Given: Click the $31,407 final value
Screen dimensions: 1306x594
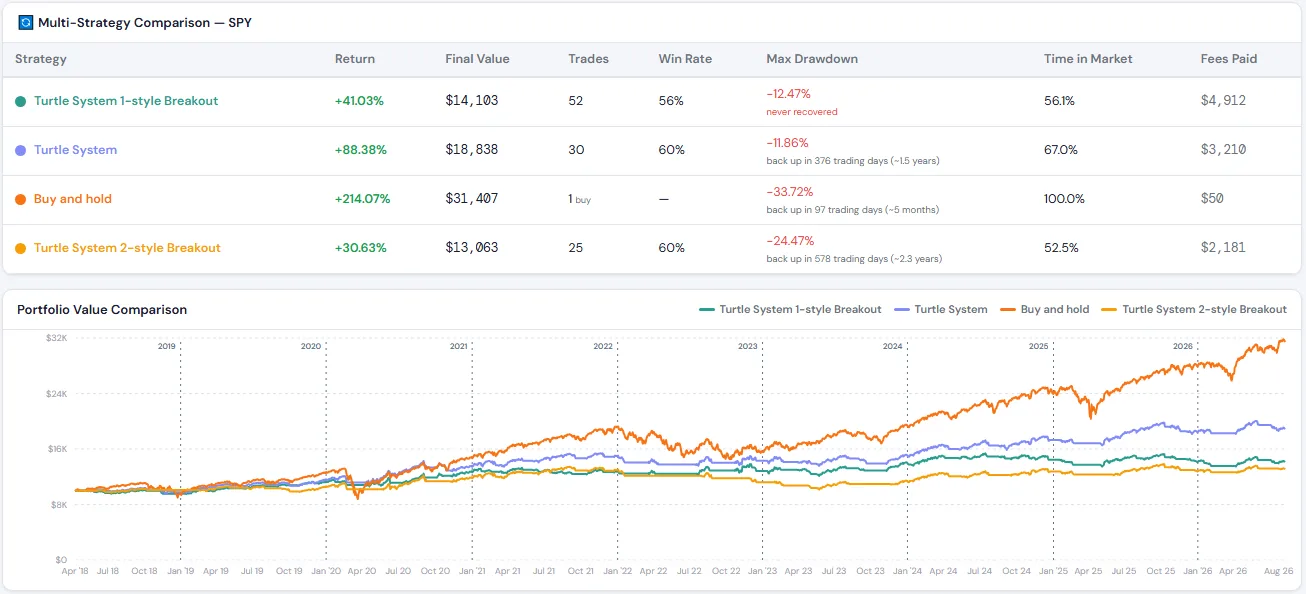Looking at the screenshot, I should click(472, 199).
